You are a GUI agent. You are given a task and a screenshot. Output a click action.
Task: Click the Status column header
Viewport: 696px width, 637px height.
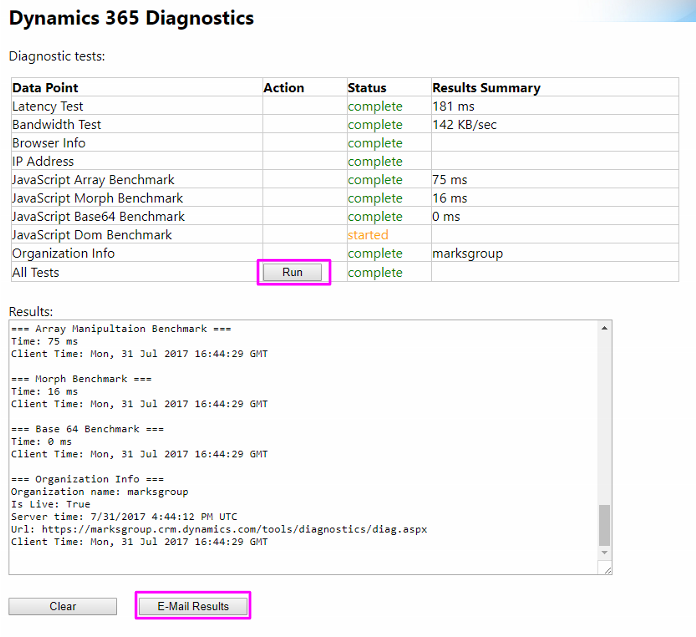[x=367, y=88]
